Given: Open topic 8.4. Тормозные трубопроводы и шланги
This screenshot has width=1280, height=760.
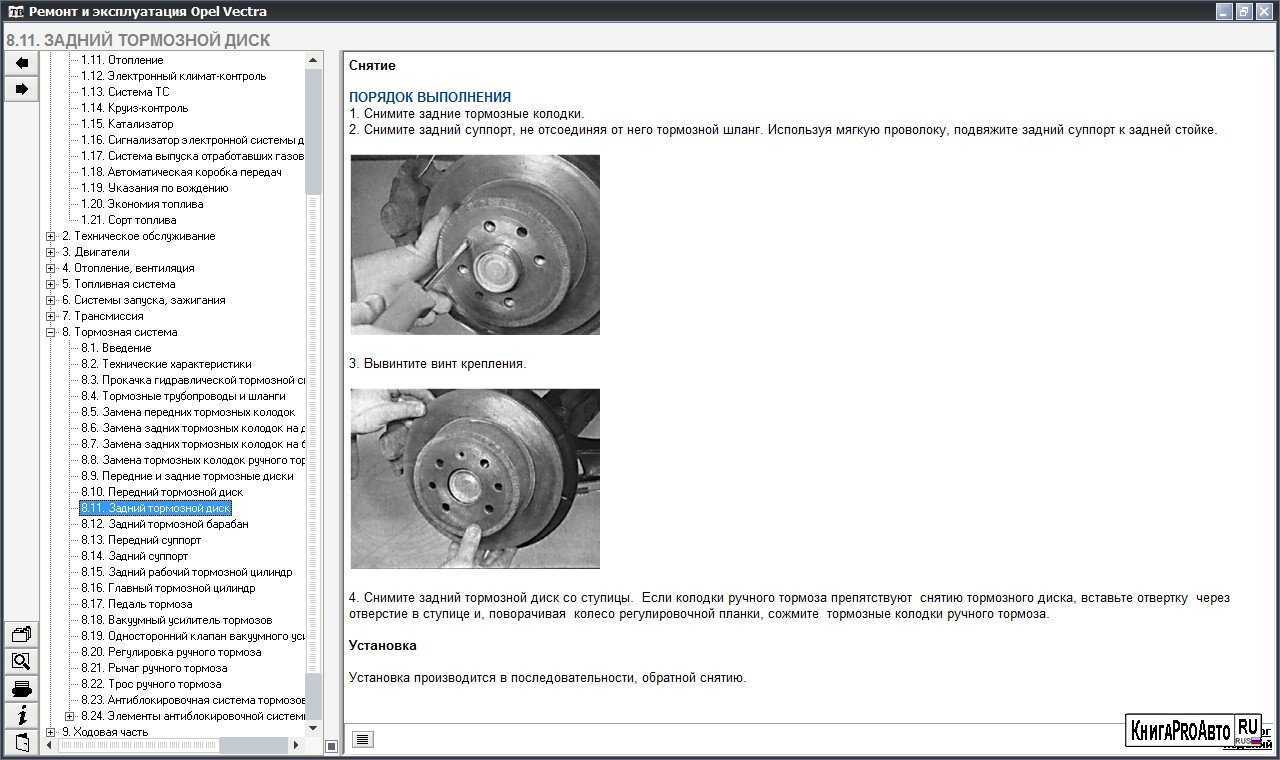Looking at the screenshot, I should (184, 396).
